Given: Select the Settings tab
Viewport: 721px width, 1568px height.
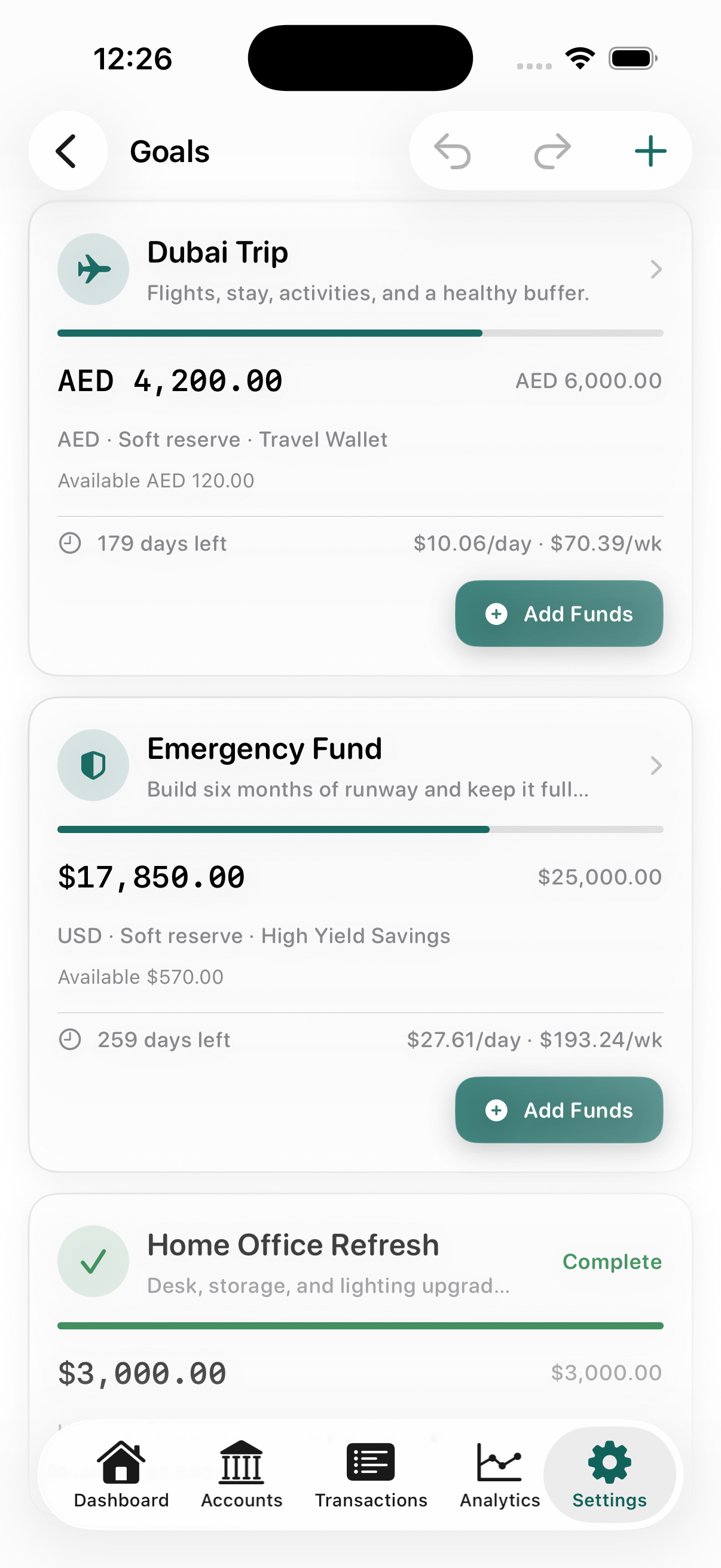Looking at the screenshot, I should click(609, 1474).
